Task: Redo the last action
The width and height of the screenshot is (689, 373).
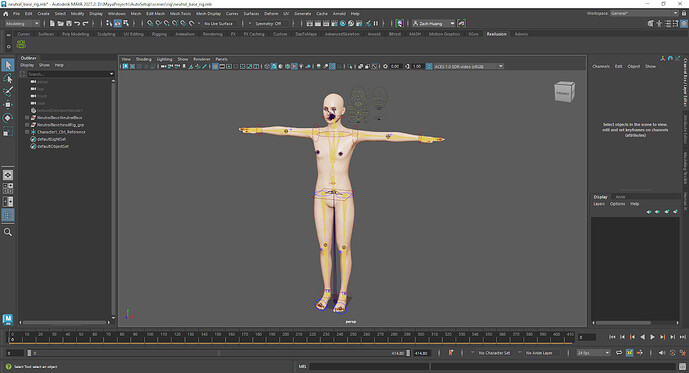Action: [x=85, y=23]
